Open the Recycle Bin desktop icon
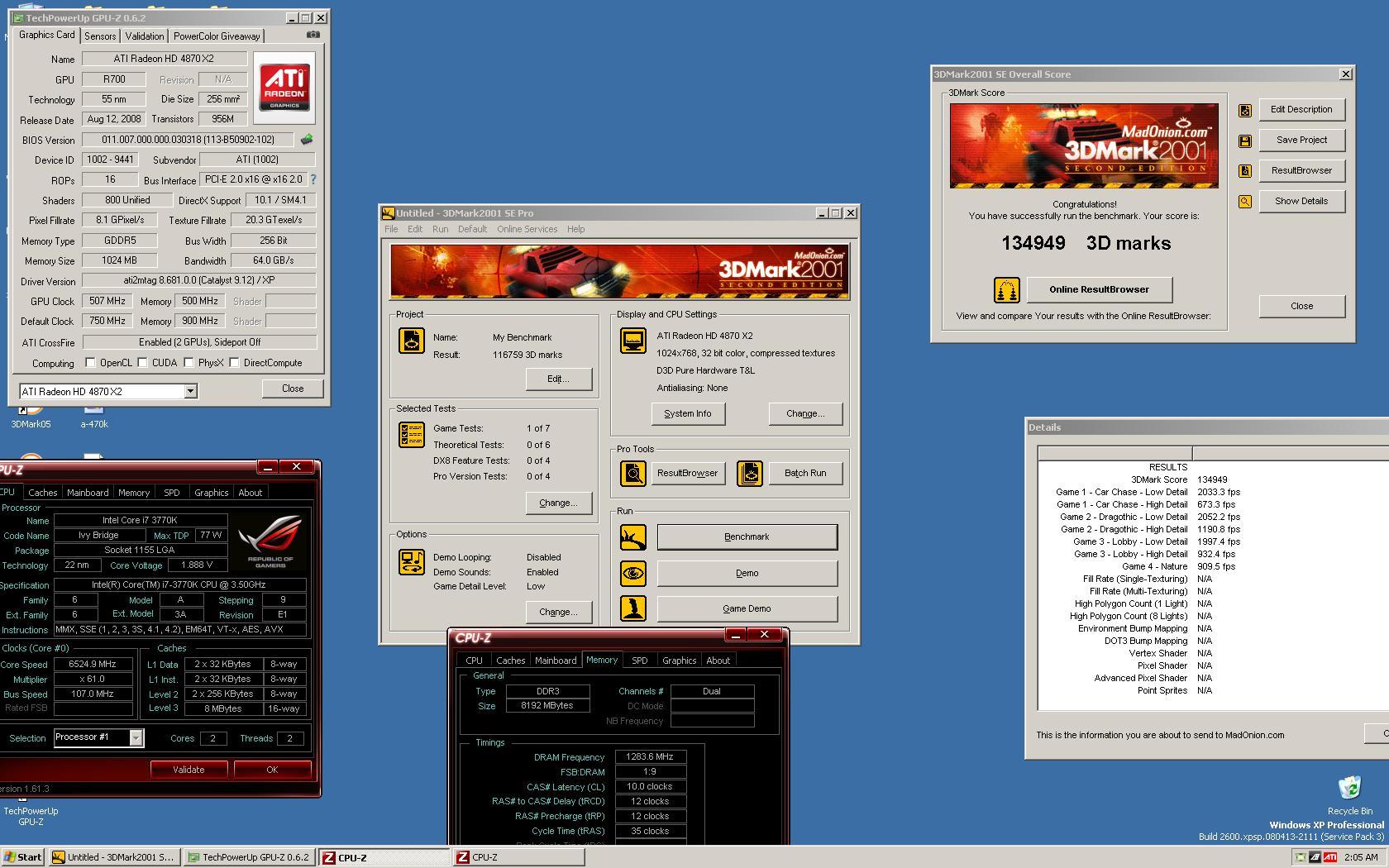 (x=1349, y=795)
